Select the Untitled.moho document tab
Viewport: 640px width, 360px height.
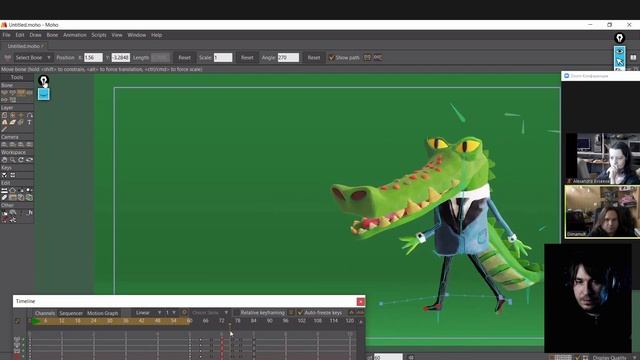coord(25,46)
